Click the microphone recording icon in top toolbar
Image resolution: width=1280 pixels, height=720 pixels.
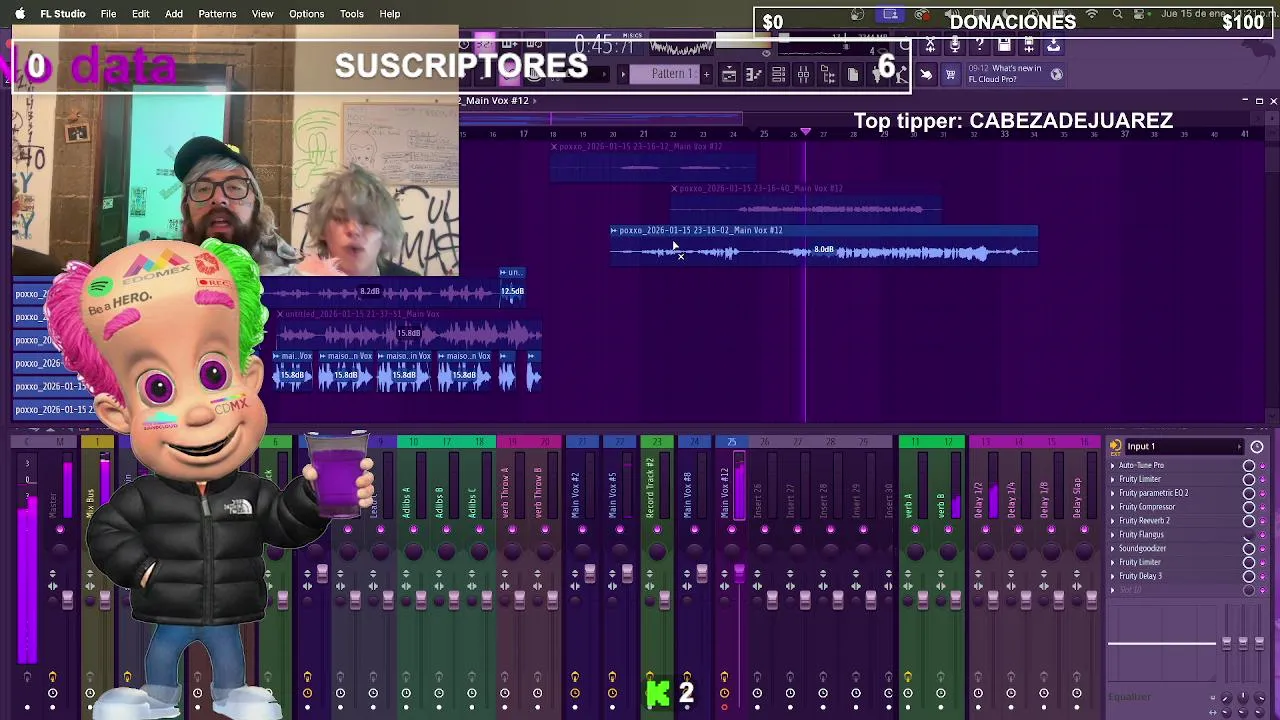click(x=955, y=45)
